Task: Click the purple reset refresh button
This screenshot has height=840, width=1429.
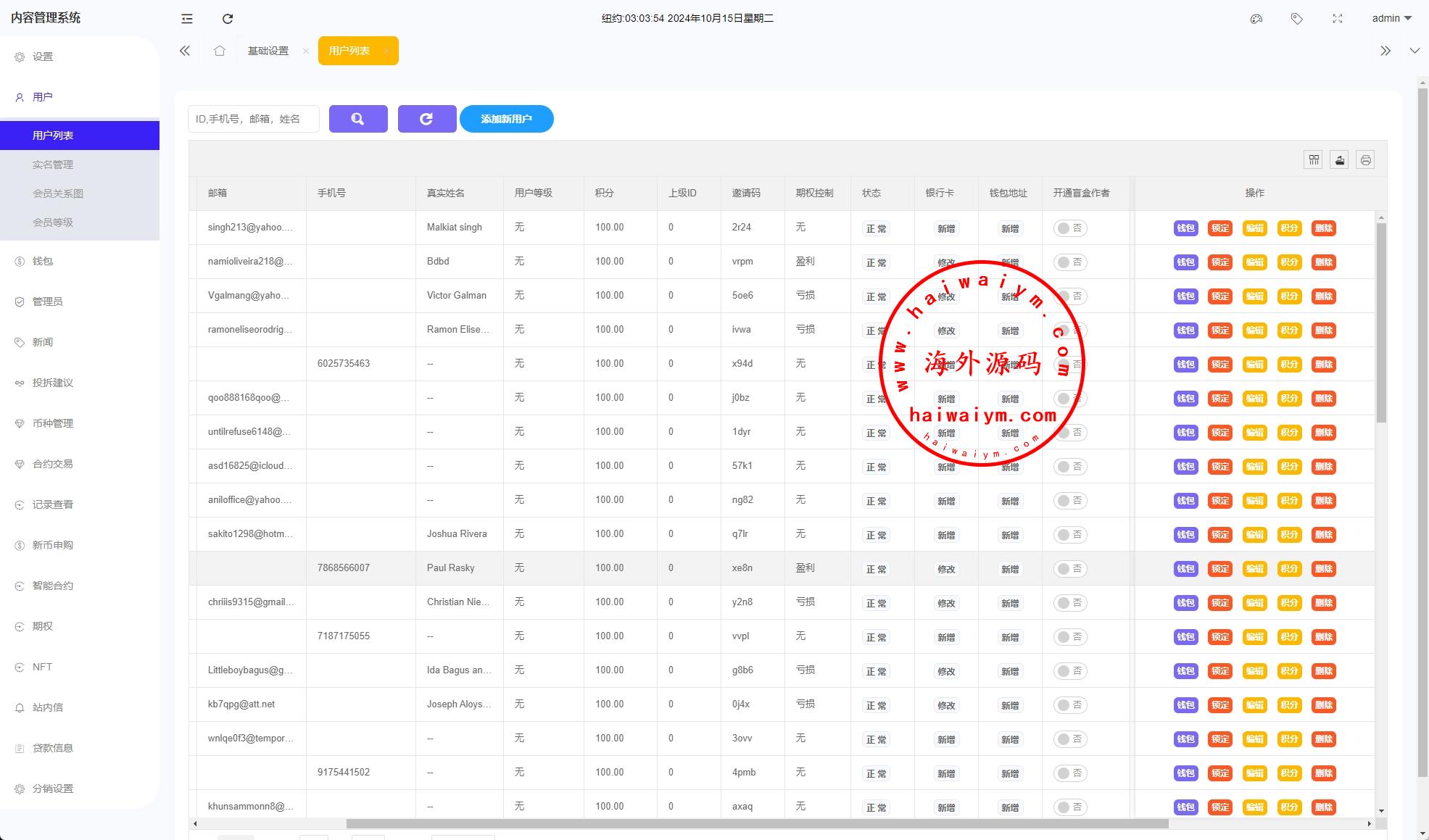Action: click(x=426, y=119)
